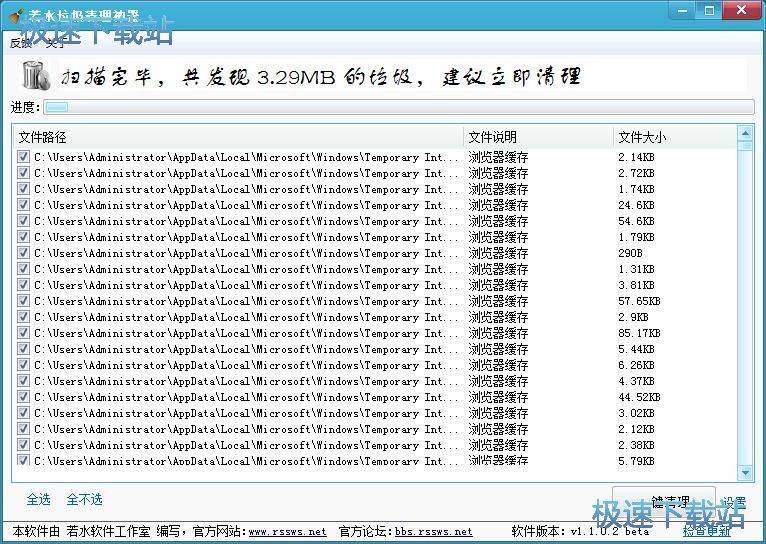Select the file size text 2.38KB
The image size is (766, 544).
tap(636, 445)
